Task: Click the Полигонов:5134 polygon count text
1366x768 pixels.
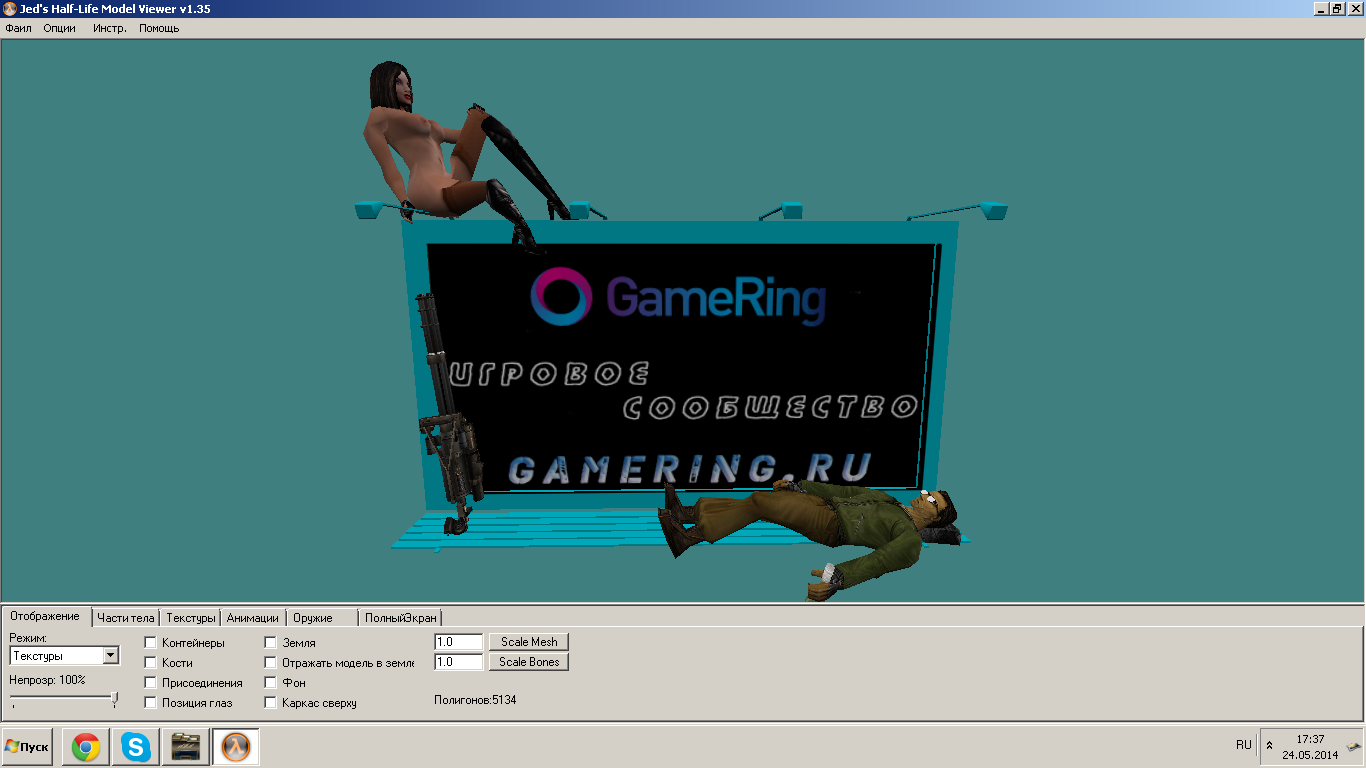Action: [475, 700]
